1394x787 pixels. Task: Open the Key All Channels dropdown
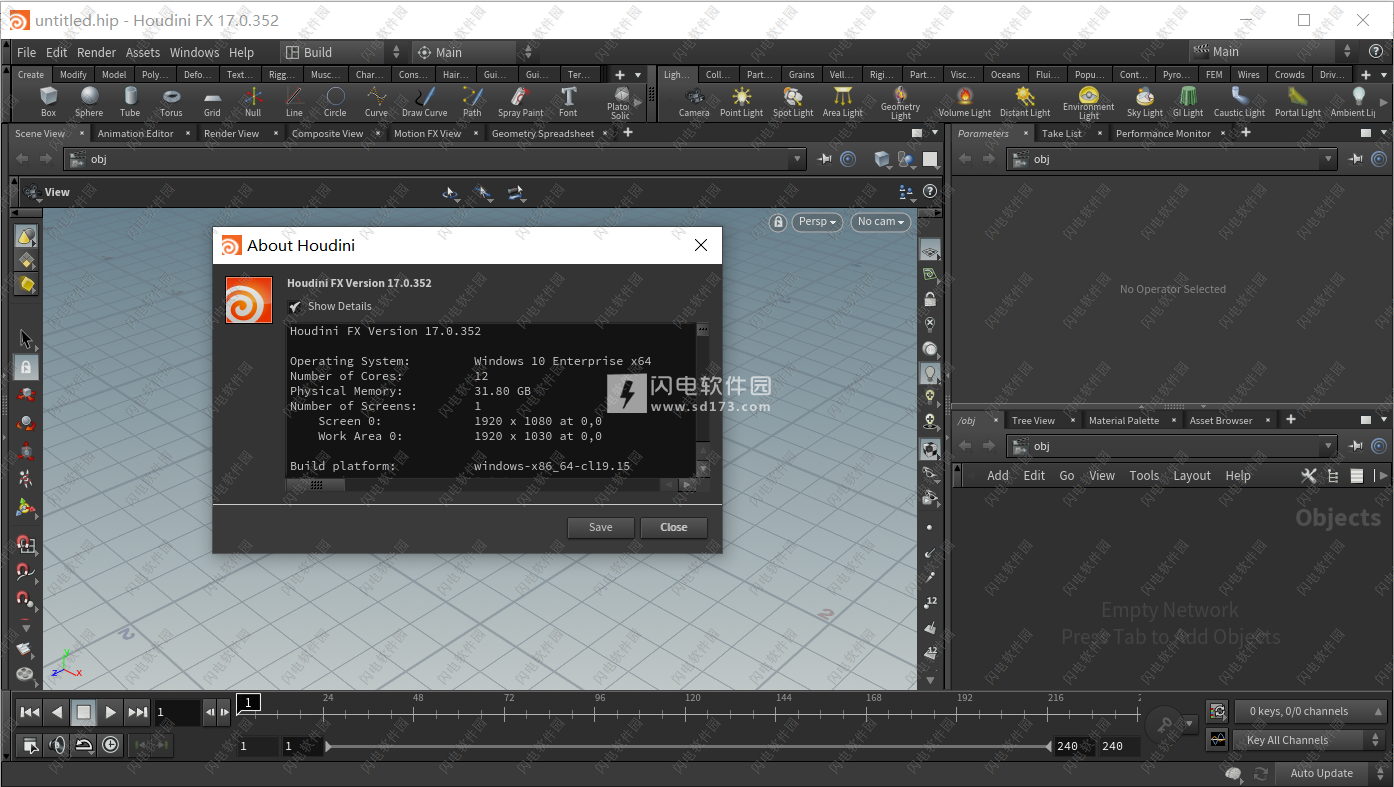point(1310,740)
